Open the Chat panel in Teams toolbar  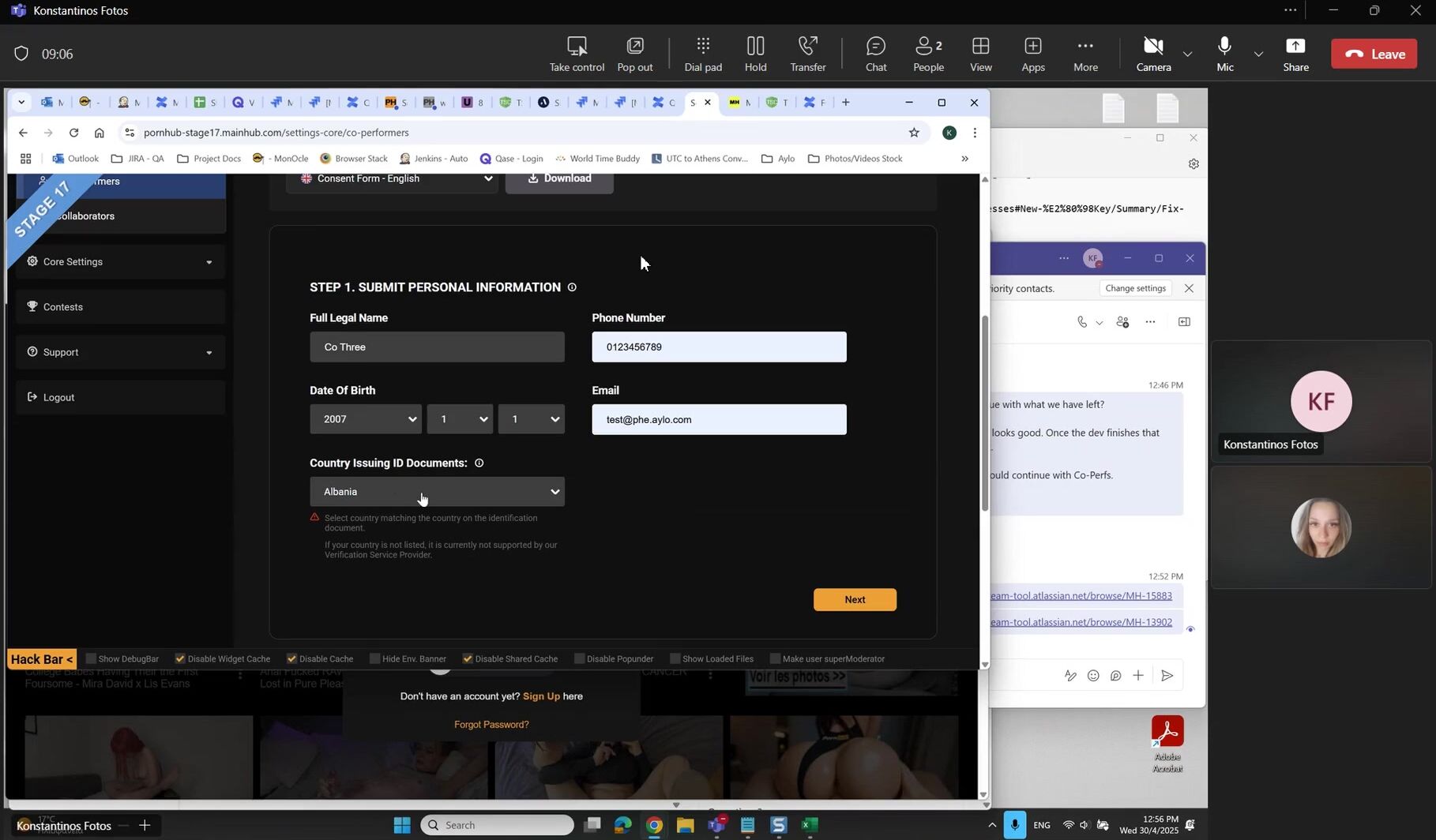875,54
